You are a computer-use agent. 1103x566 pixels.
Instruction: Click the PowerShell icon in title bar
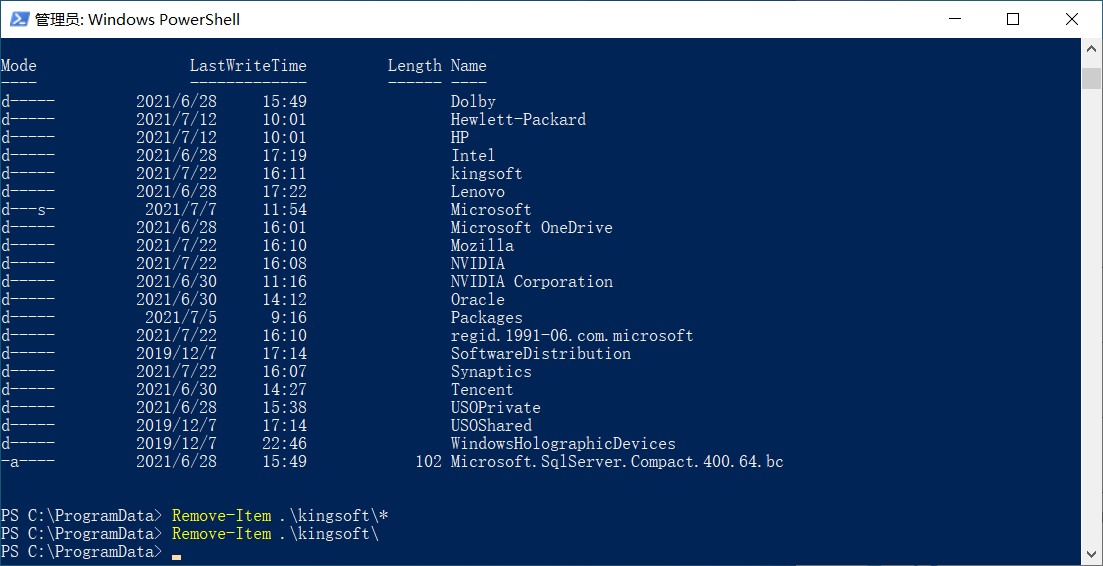click(x=18, y=19)
